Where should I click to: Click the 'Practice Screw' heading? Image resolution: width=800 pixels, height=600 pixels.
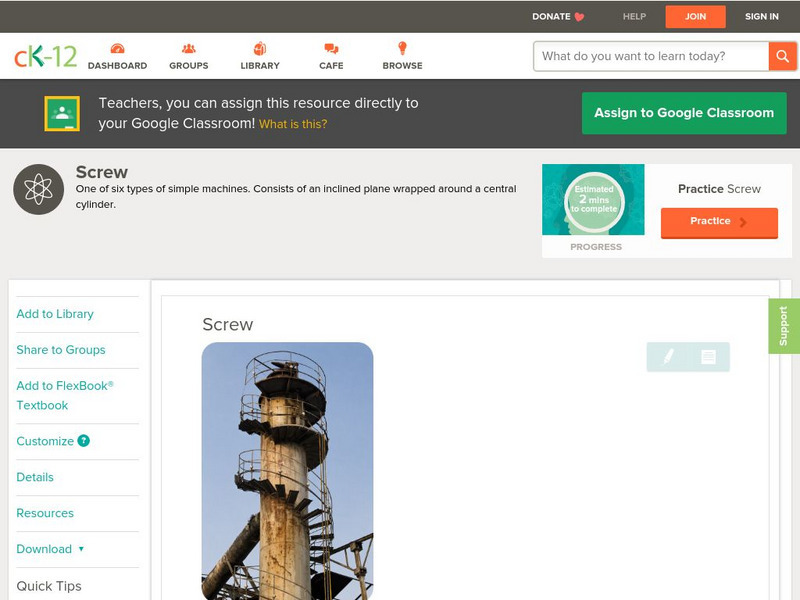(x=719, y=189)
